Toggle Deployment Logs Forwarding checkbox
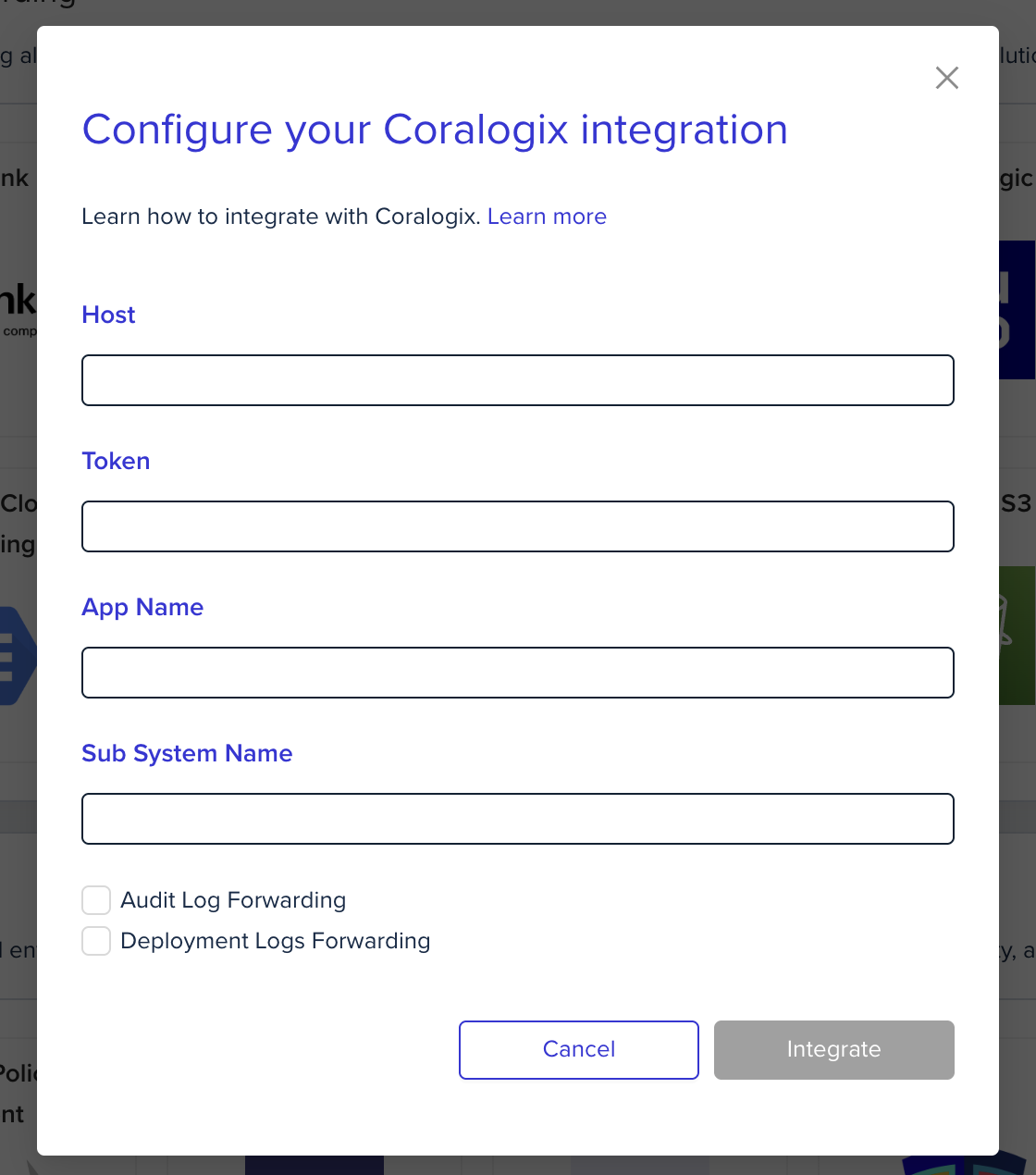This screenshot has width=1036, height=1175. [x=96, y=941]
